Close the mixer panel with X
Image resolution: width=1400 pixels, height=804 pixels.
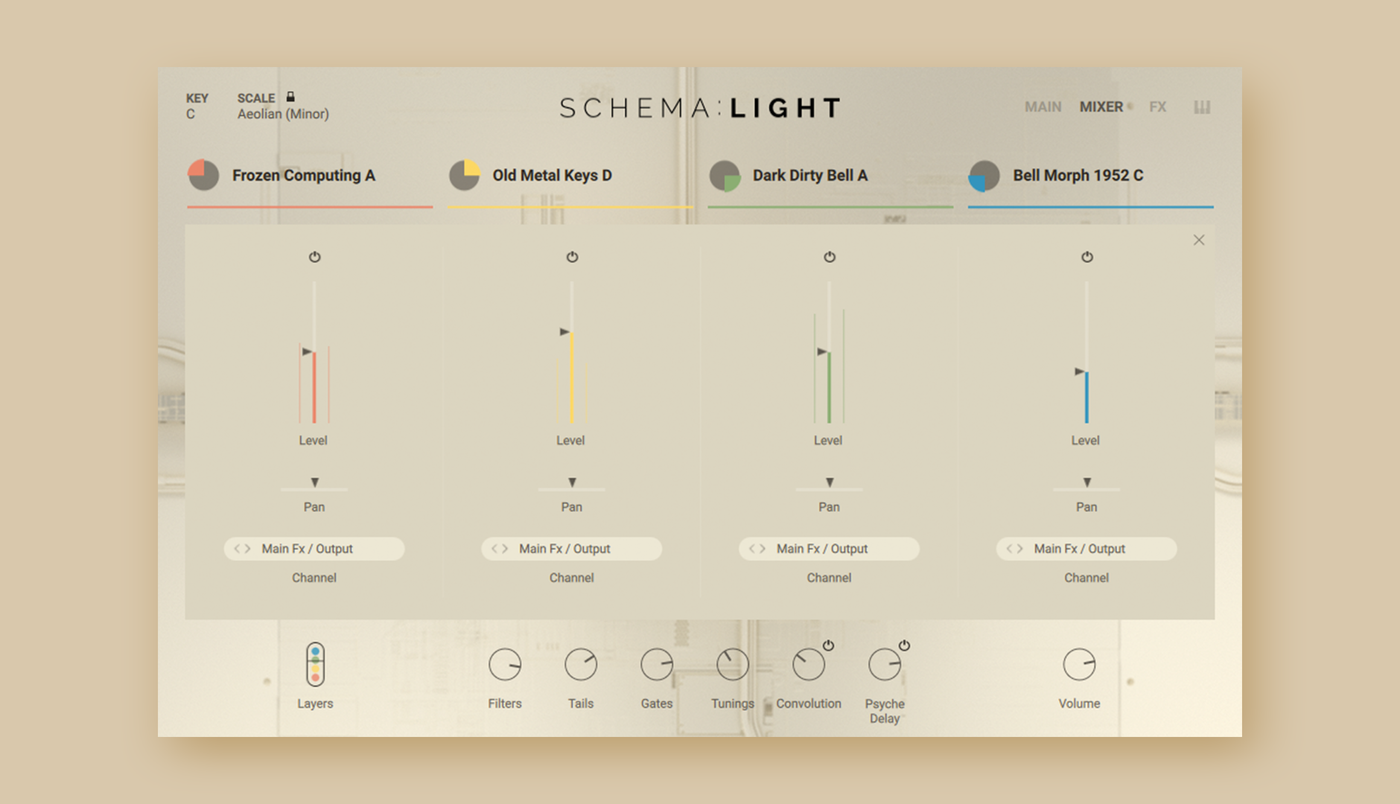(1199, 240)
